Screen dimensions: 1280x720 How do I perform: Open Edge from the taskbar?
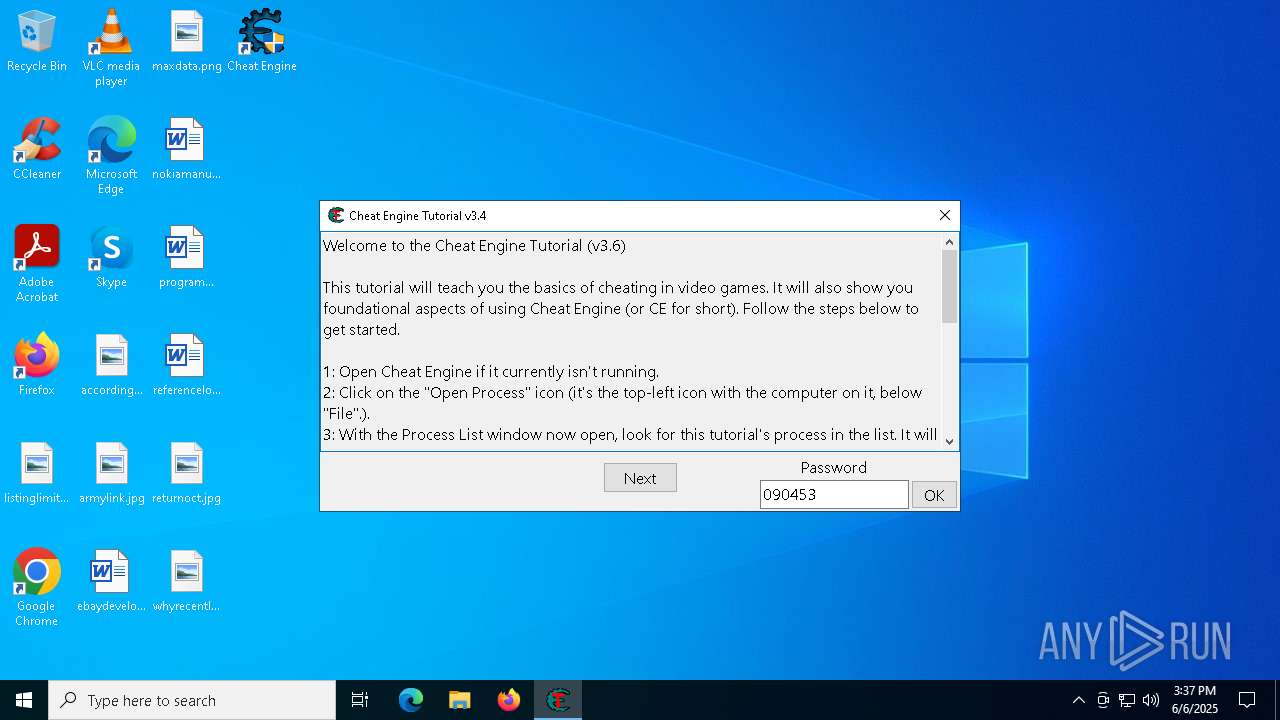[411, 700]
